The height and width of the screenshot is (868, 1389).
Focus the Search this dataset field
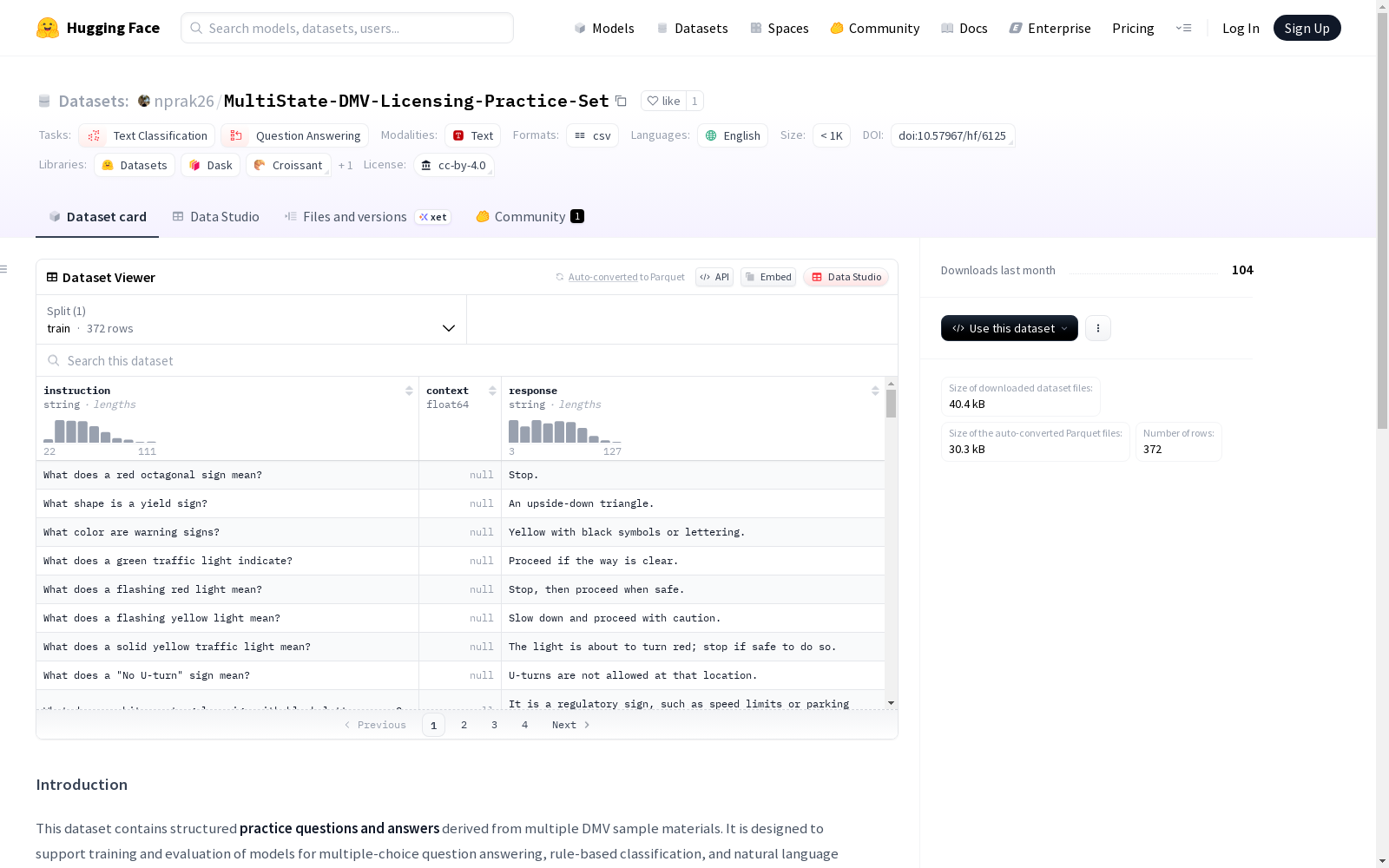467,360
